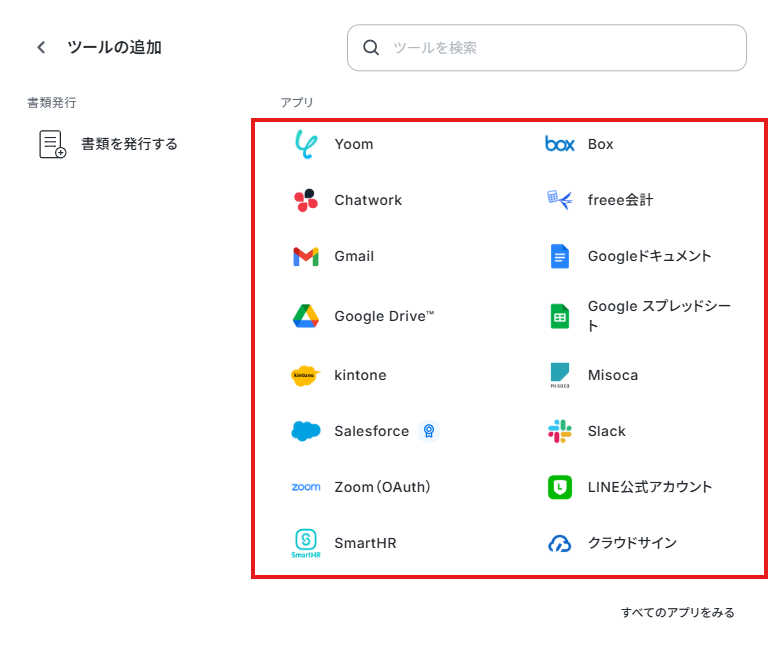The image size is (777, 663).
Task: Click the Google スプレッドシート icon
Action: click(559, 316)
